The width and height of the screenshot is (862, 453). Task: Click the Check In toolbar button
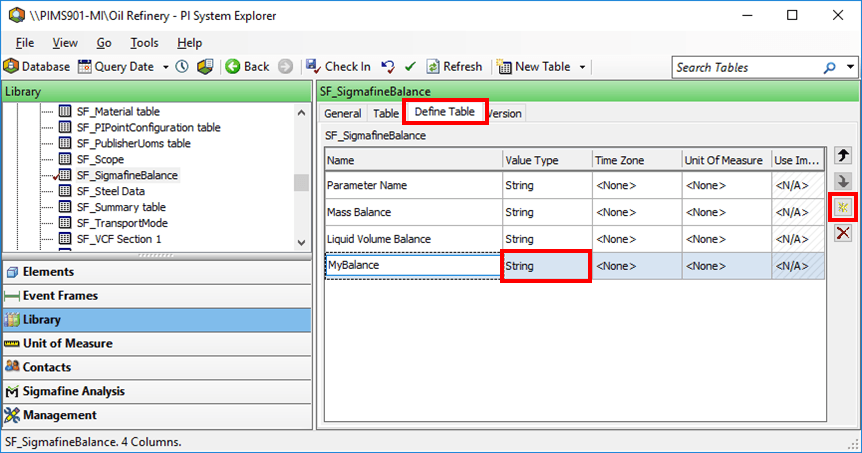click(x=338, y=67)
